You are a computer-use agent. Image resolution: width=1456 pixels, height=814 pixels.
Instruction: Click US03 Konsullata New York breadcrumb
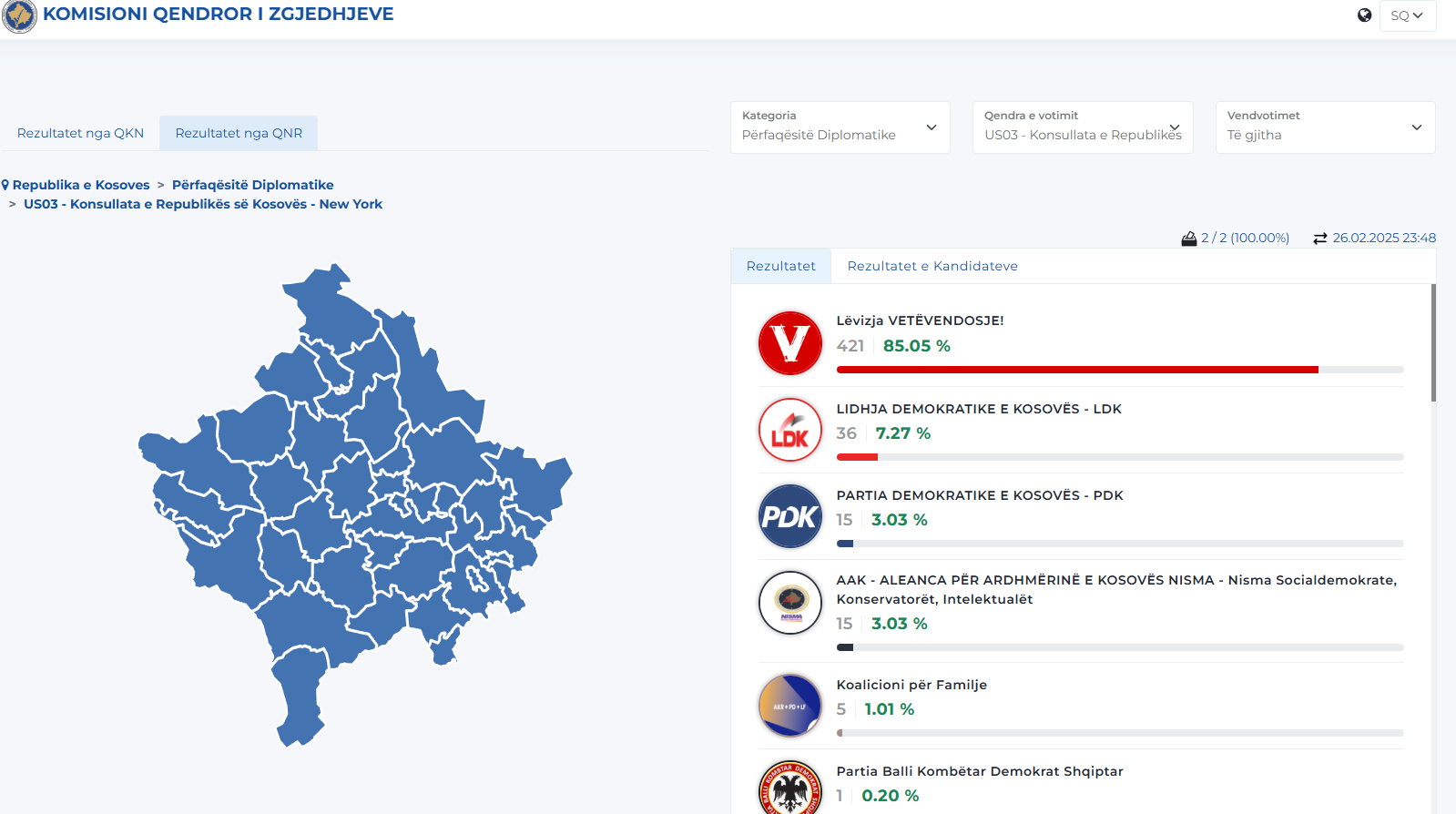click(203, 204)
